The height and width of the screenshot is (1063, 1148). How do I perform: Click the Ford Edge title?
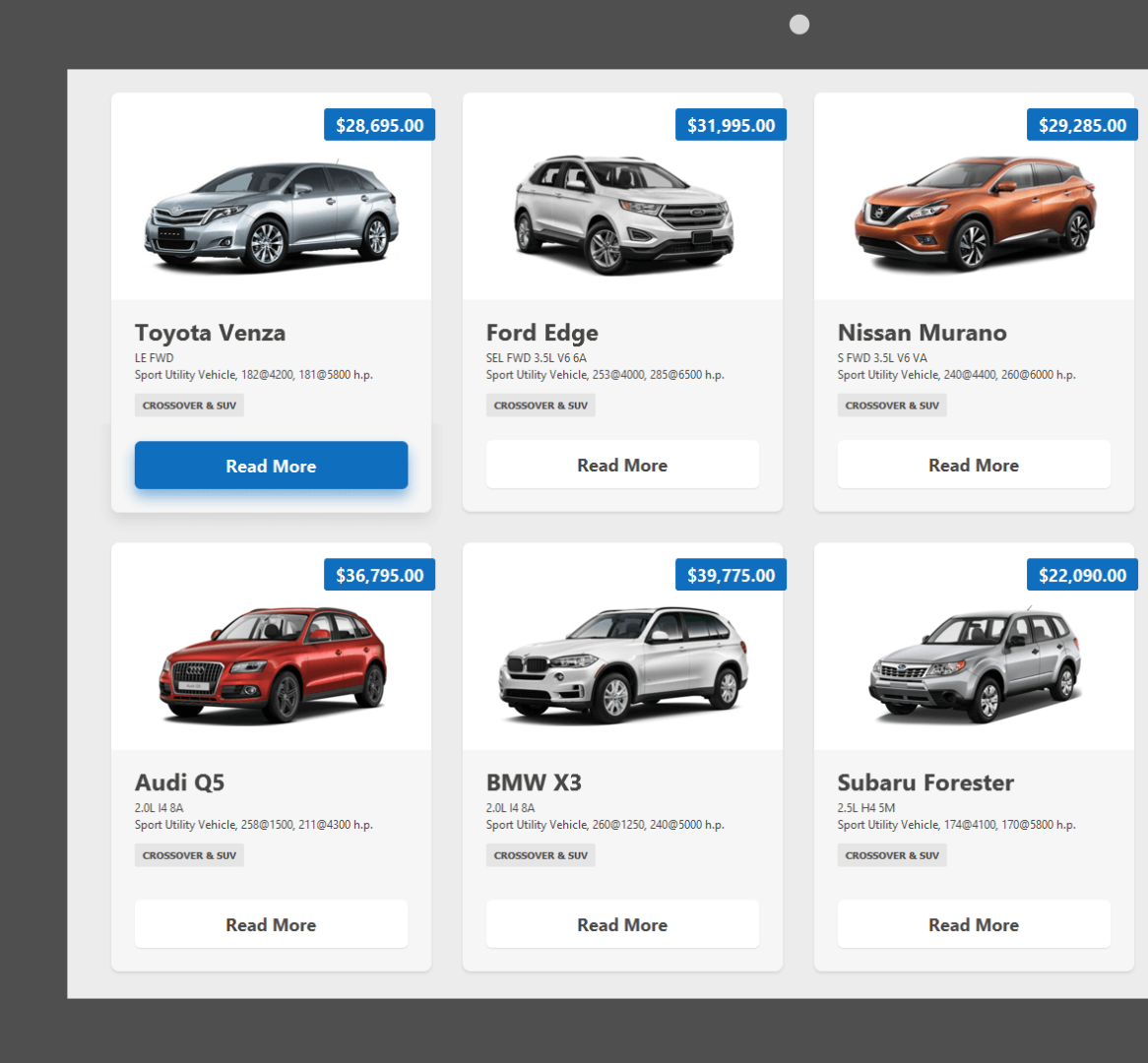(x=542, y=333)
